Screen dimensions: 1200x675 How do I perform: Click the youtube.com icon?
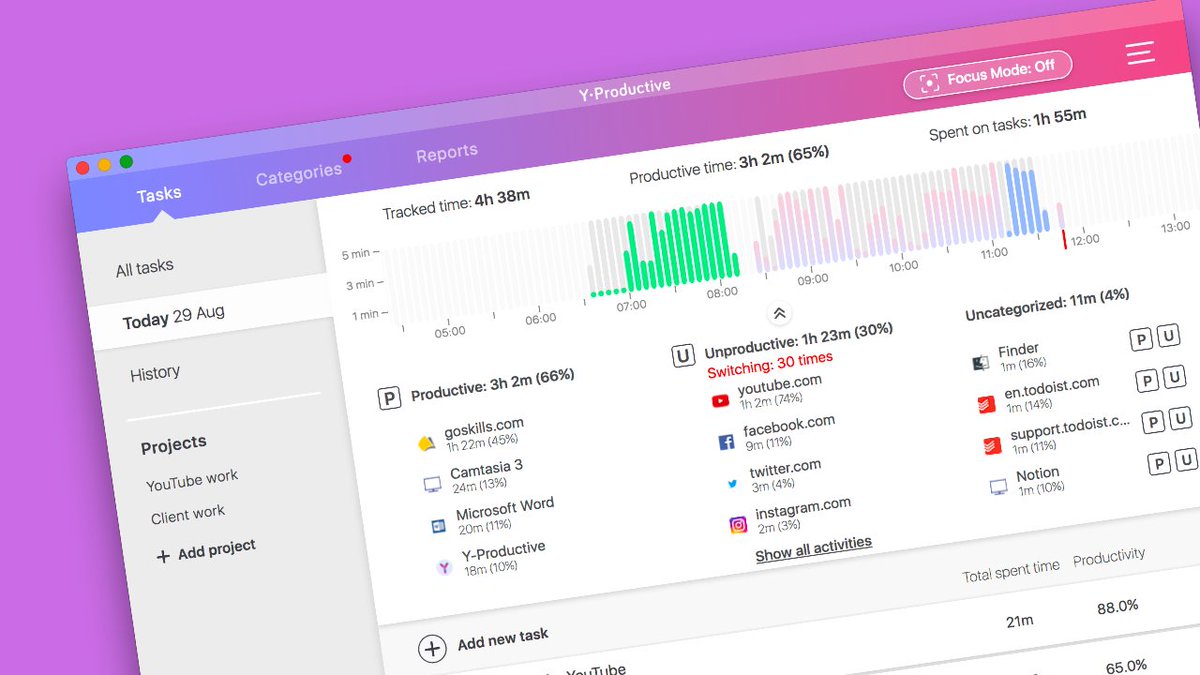[720, 401]
